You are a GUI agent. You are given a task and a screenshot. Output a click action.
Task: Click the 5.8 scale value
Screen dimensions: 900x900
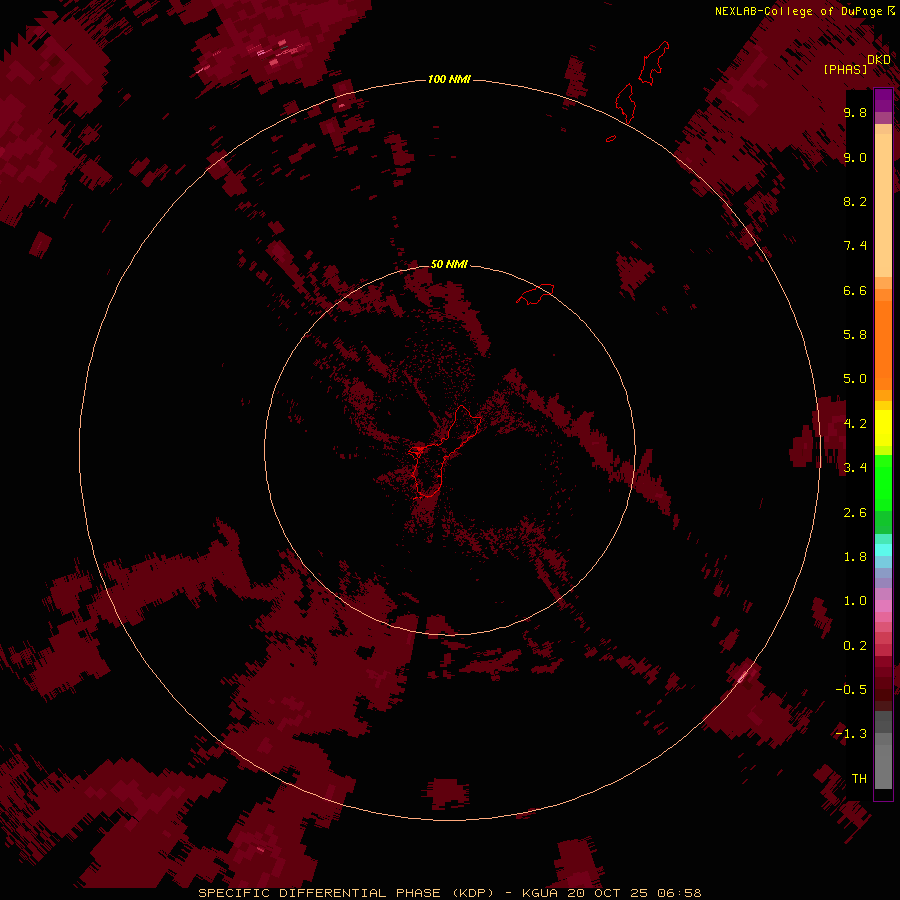tap(855, 335)
